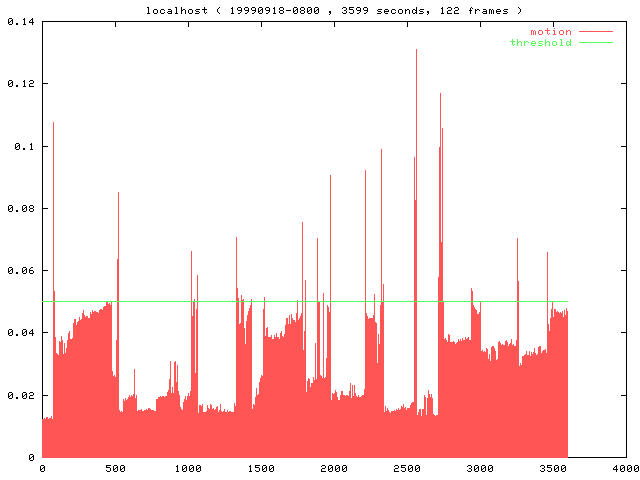Click the 0.04 y-axis tick label
This screenshot has height=480, width=640.
pyautogui.click(x=20, y=332)
